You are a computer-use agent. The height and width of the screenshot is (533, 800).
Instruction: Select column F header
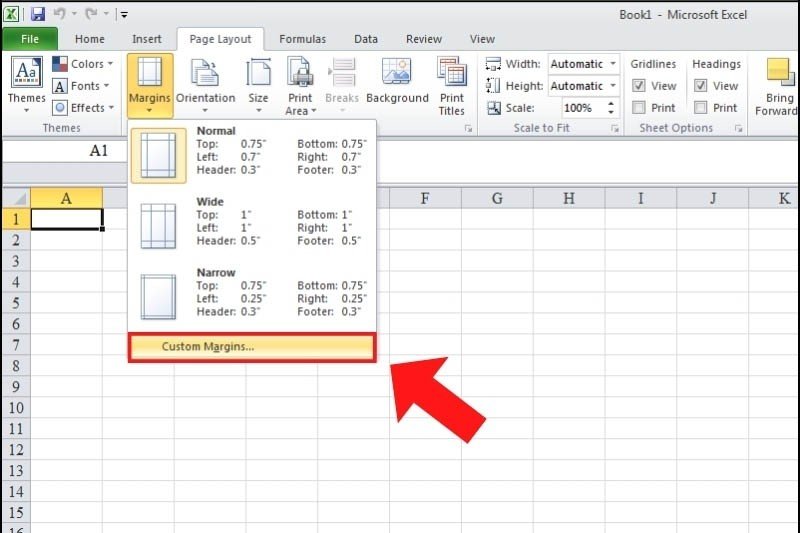coord(425,198)
